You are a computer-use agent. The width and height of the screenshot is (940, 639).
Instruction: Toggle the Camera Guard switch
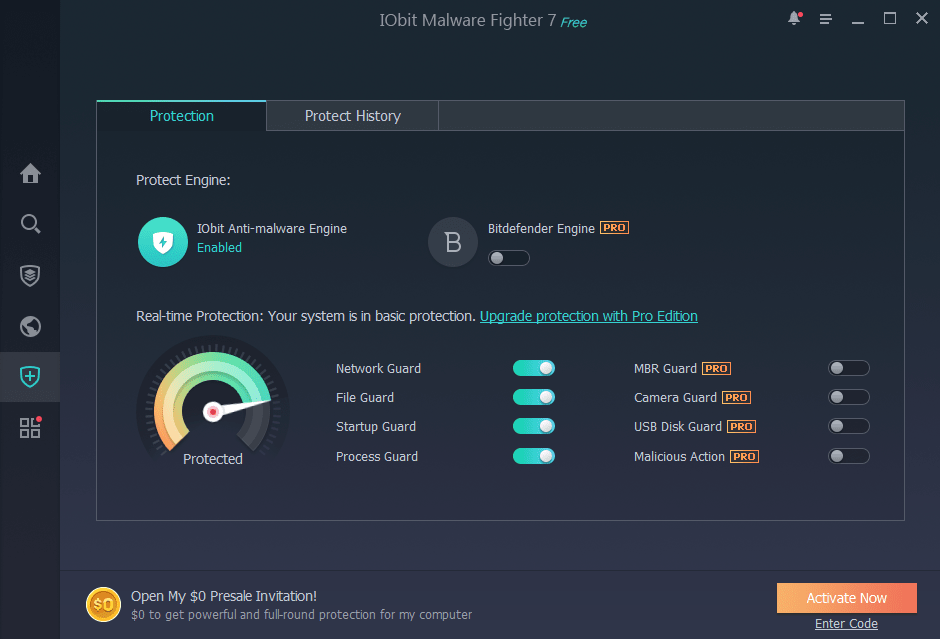[848, 397]
